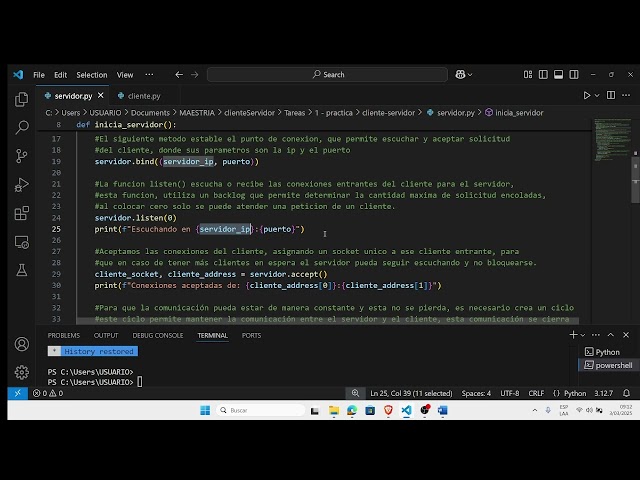
Task: Open the Copilot chat icon
Action: (x=460, y=75)
